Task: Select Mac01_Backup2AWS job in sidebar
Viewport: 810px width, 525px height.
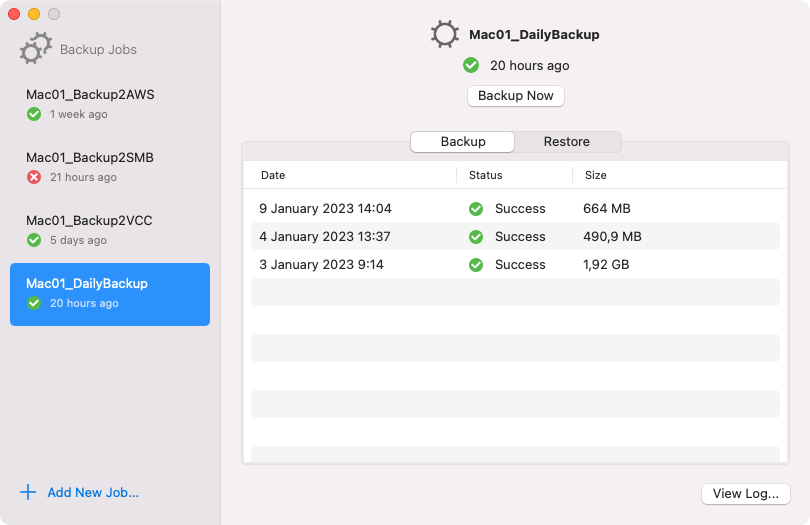Action: pos(110,105)
